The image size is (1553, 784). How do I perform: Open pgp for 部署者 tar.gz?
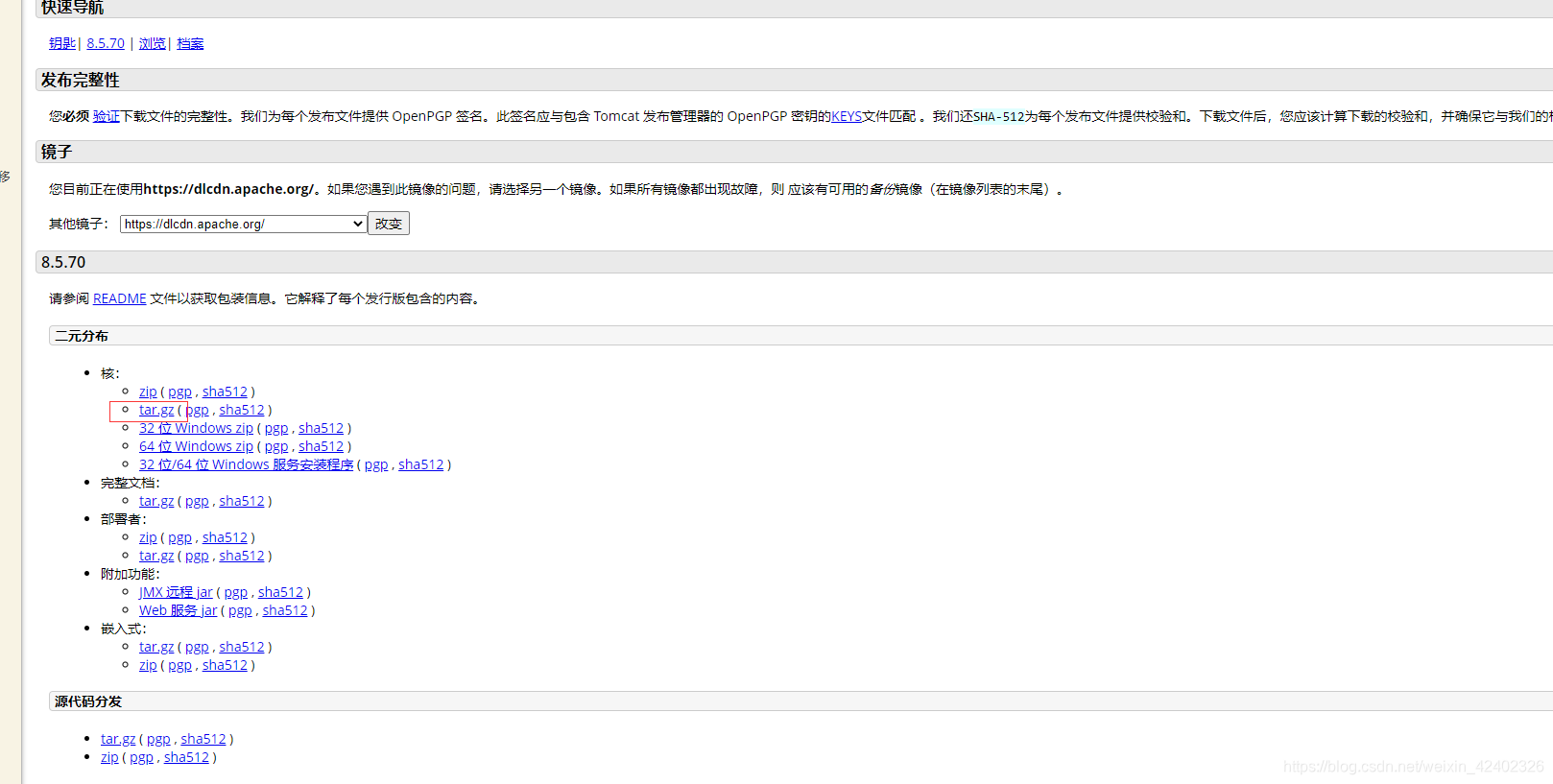(197, 556)
